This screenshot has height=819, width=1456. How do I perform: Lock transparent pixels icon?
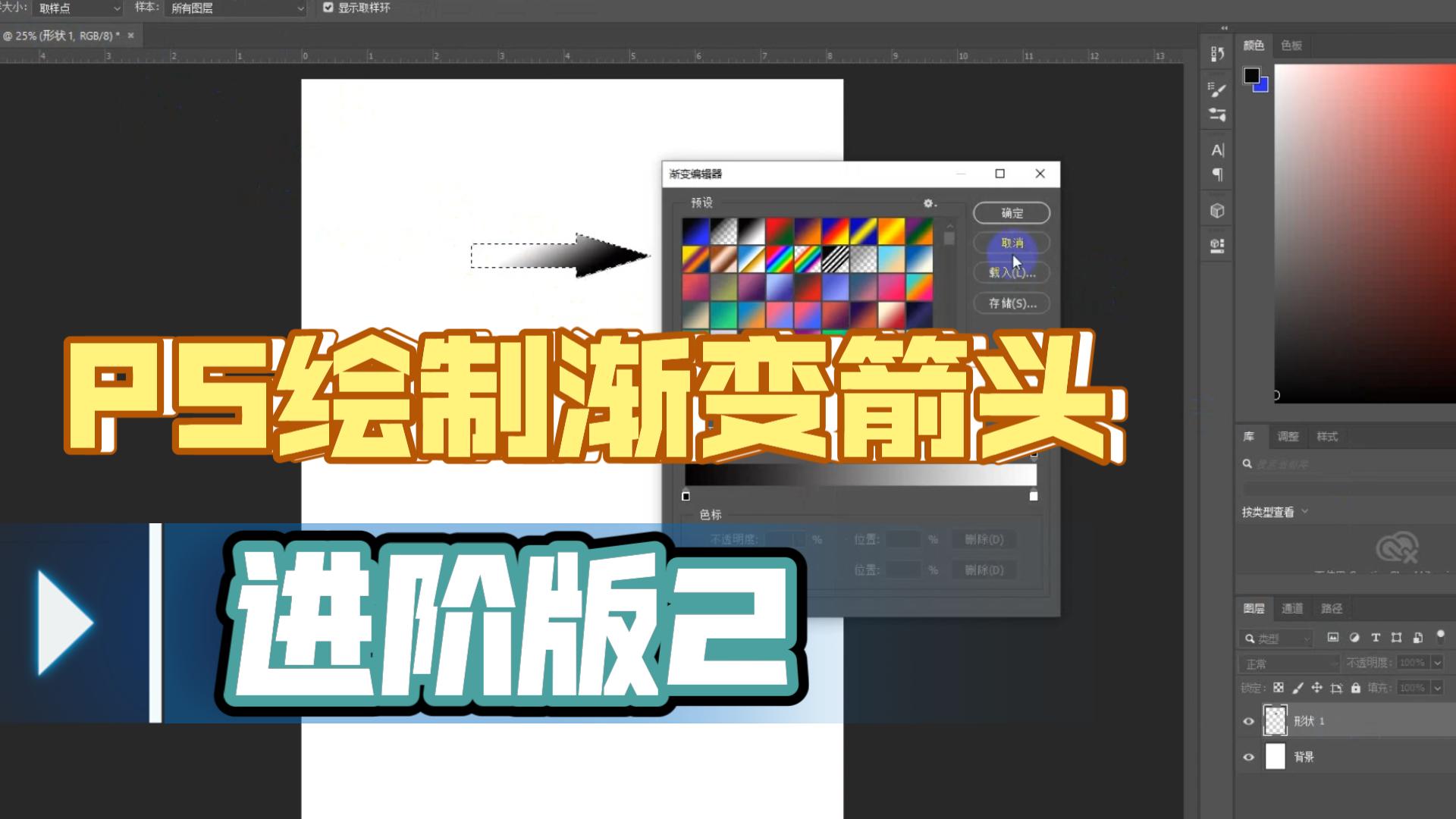coord(1279,688)
